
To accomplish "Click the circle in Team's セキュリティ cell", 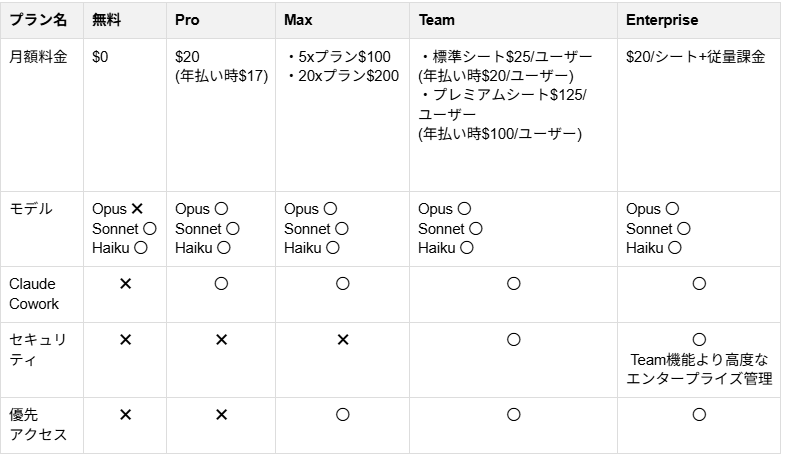I will (x=514, y=340).
